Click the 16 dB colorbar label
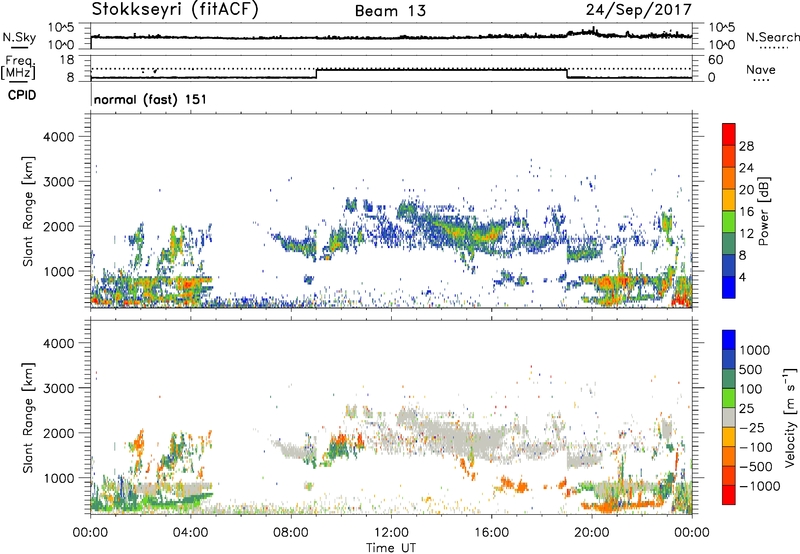This screenshot has height=554, width=800. (746, 212)
